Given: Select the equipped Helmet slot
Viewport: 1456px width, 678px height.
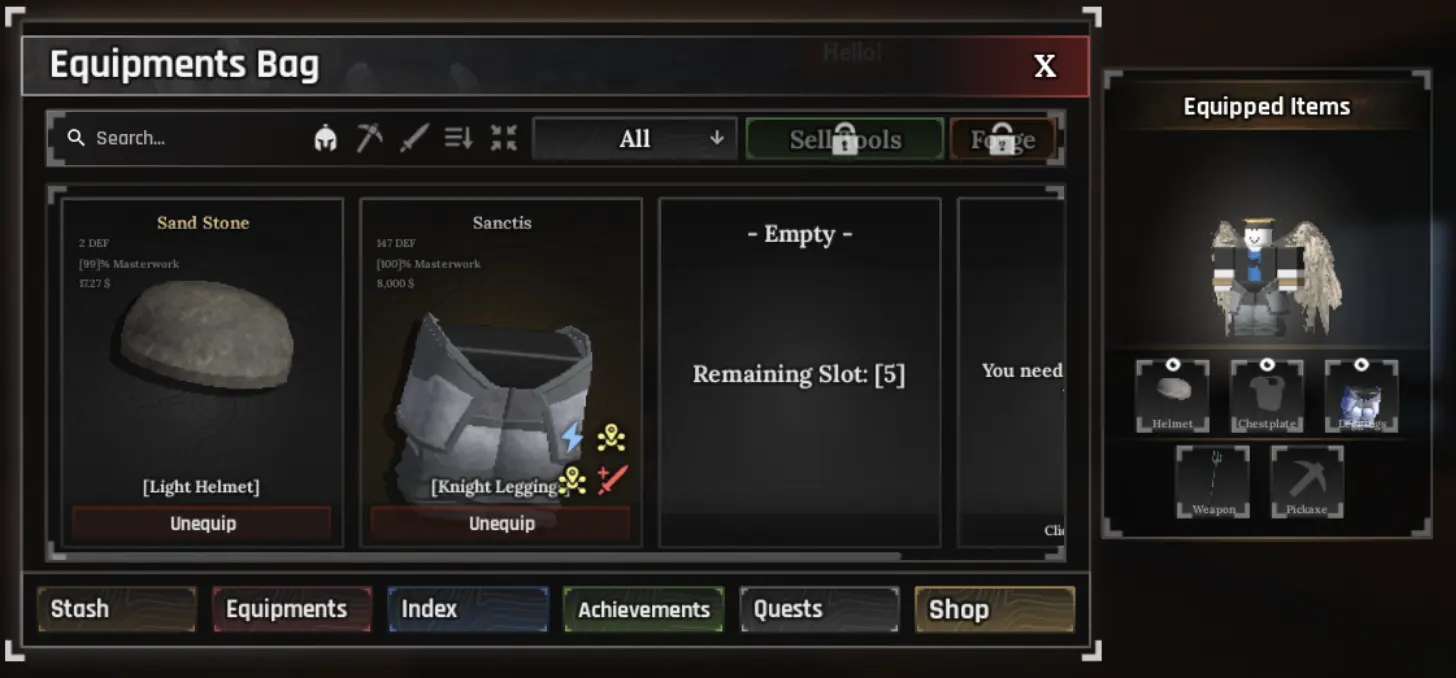Looking at the screenshot, I should click(1172, 396).
